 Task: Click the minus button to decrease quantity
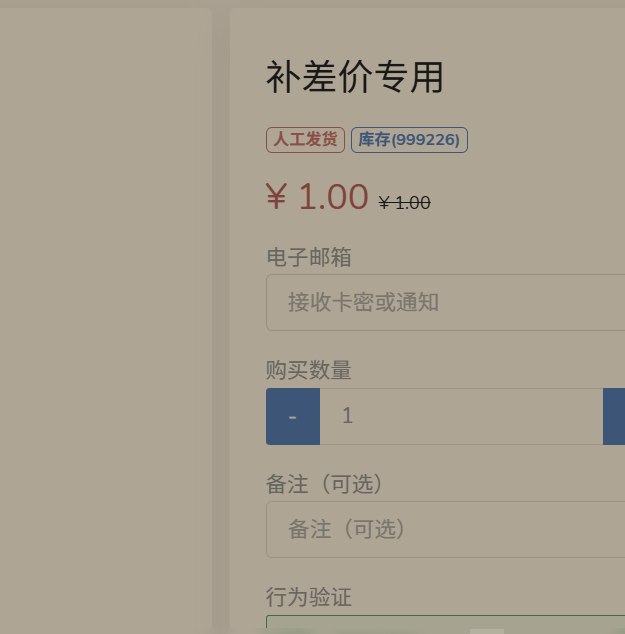pos(292,416)
